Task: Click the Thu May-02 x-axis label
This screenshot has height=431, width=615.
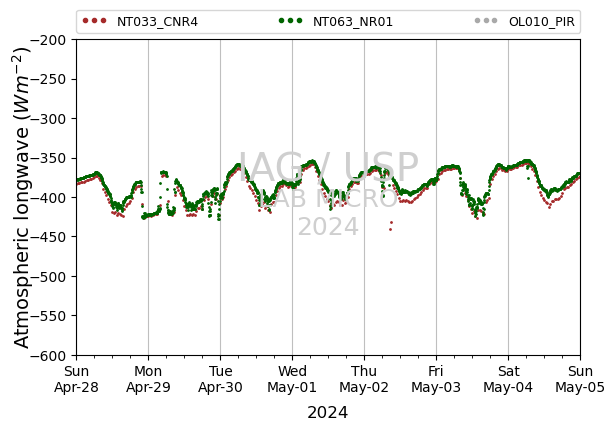Action: coord(364,379)
